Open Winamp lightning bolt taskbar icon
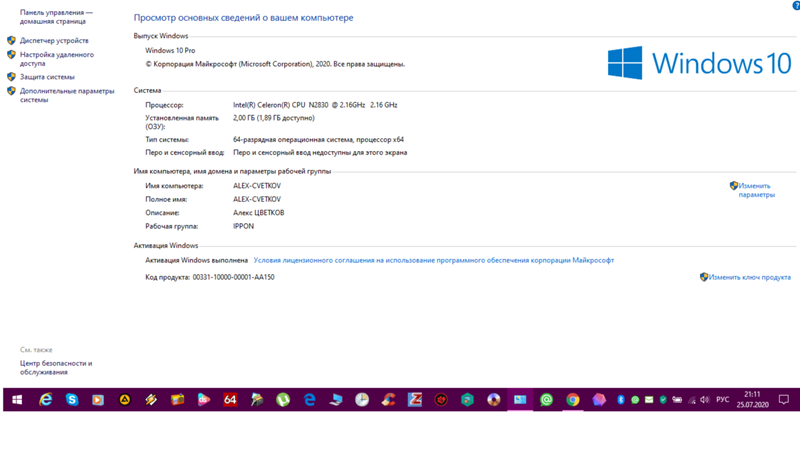 coord(151,400)
